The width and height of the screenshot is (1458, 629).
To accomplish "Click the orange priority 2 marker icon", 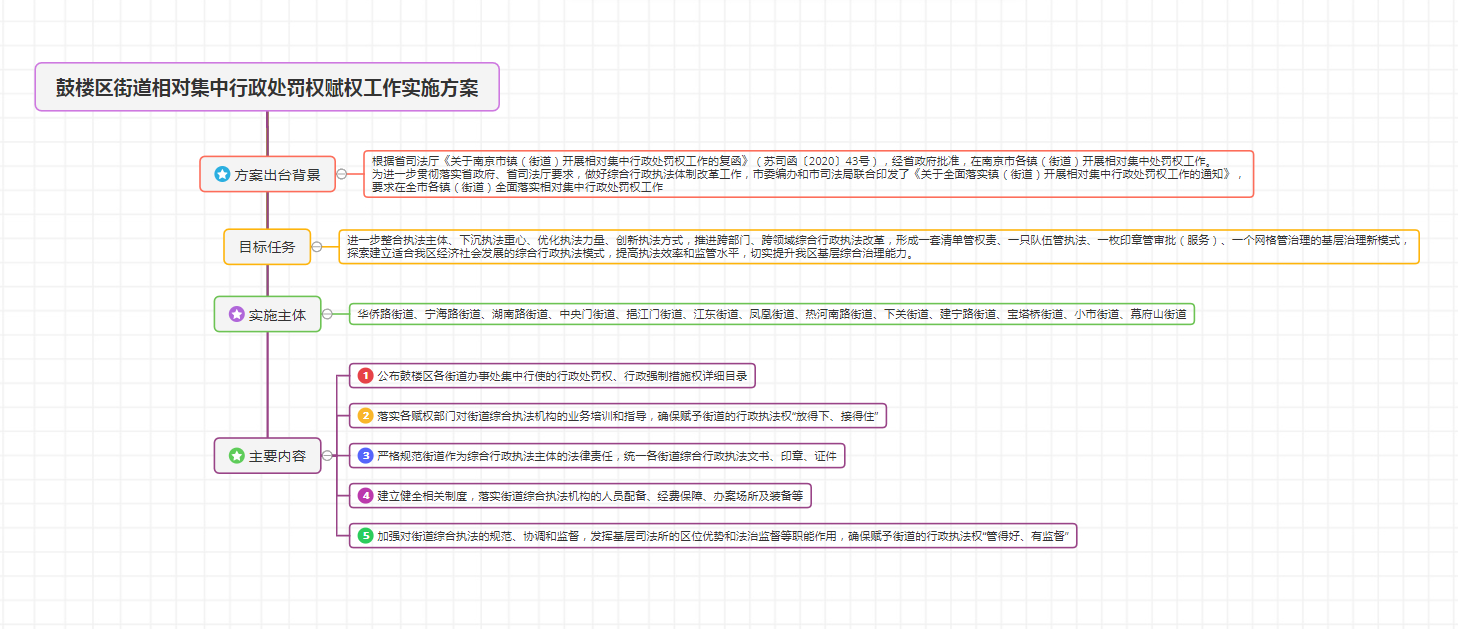I will tap(366, 416).
